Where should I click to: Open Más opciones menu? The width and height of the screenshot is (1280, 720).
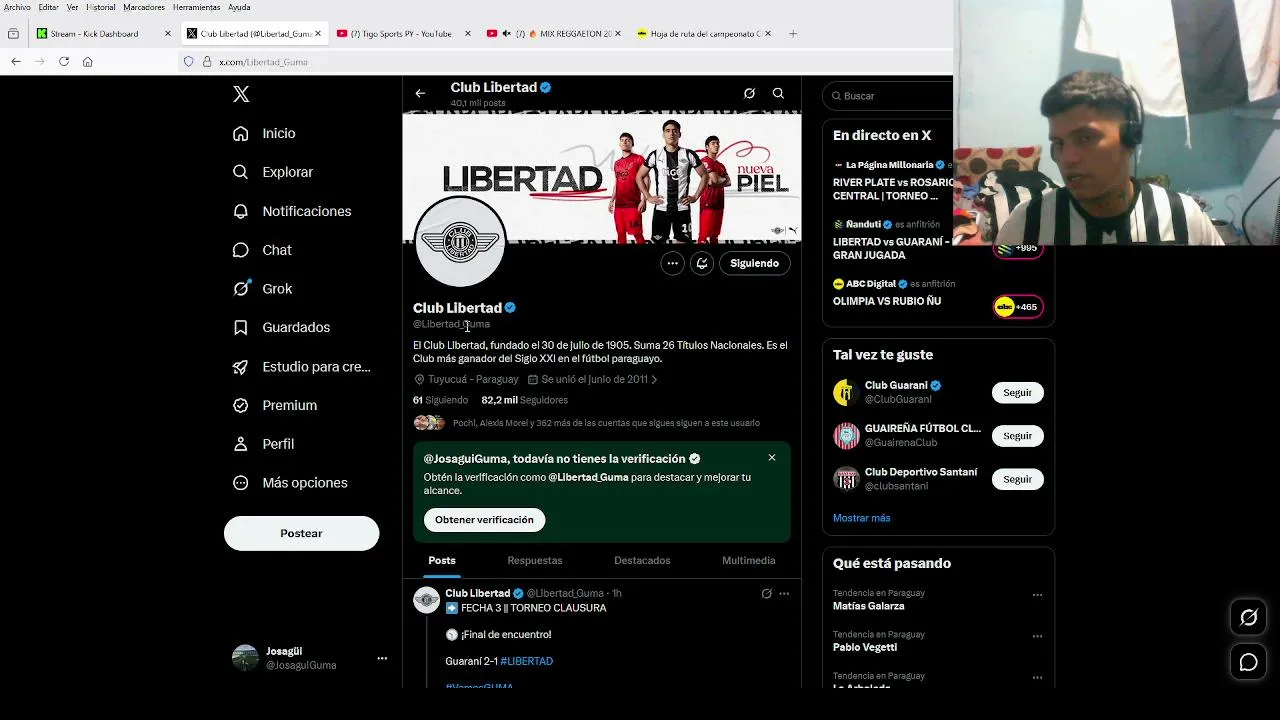click(x=291, y=483)
